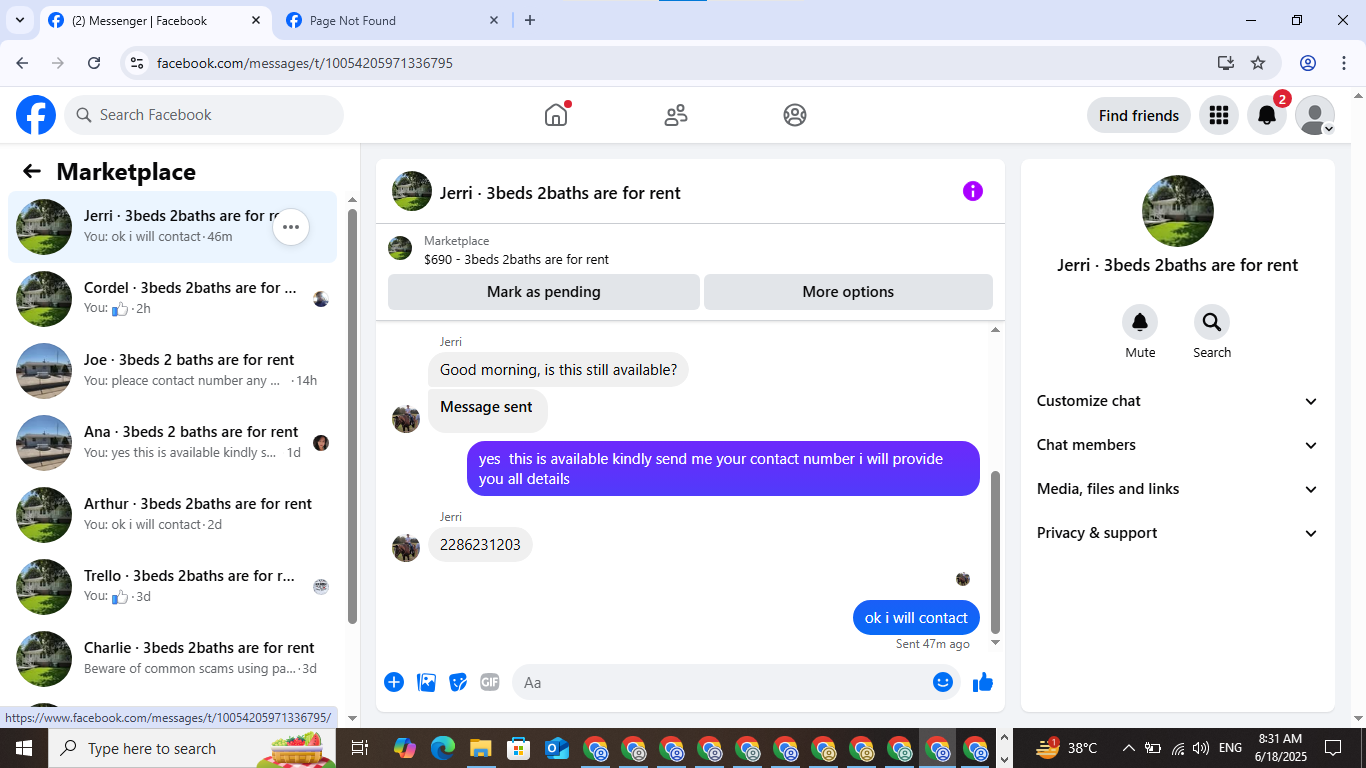Open the Groups icon in top navigation

tap(795, 115)
